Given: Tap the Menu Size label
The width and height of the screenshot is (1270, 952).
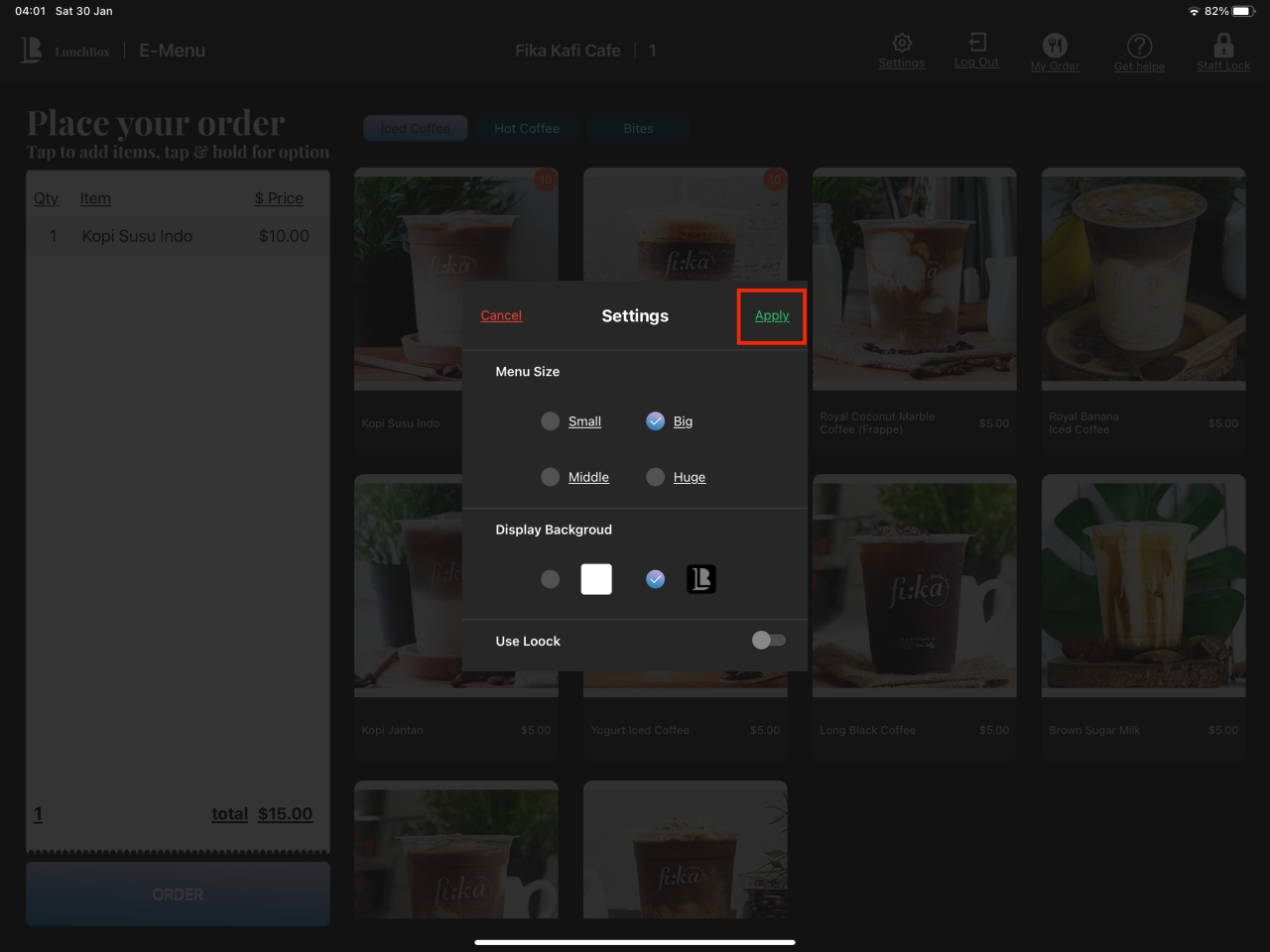Looking at the screenshot, I should 528,371.
